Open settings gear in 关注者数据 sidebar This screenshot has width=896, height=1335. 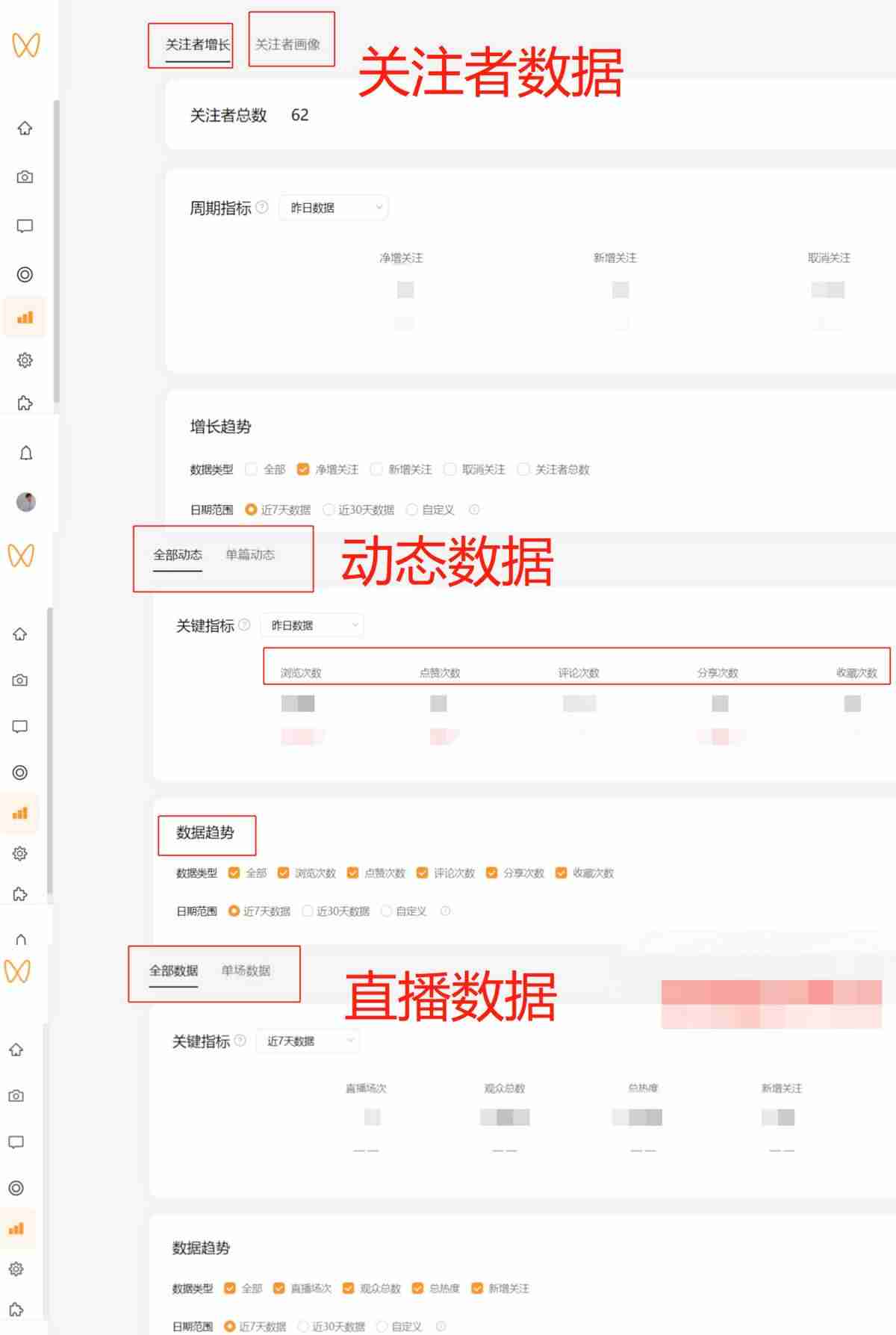coord(25,360)
